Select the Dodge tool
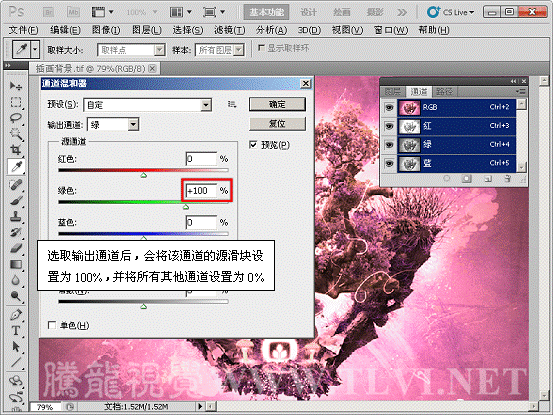This screenshot has width=553, height=415. (16, 296)
